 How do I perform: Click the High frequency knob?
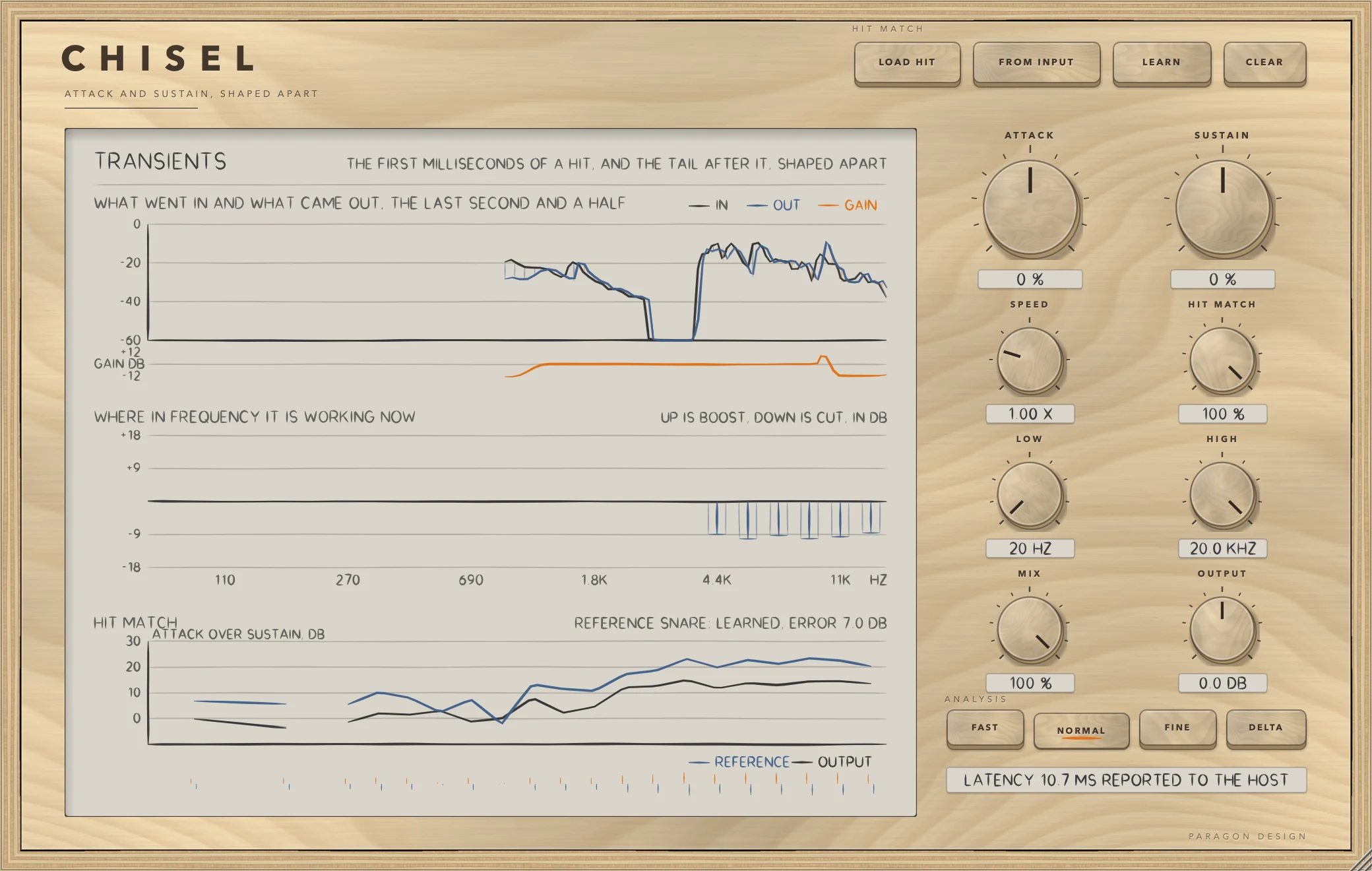(1222, 495)
